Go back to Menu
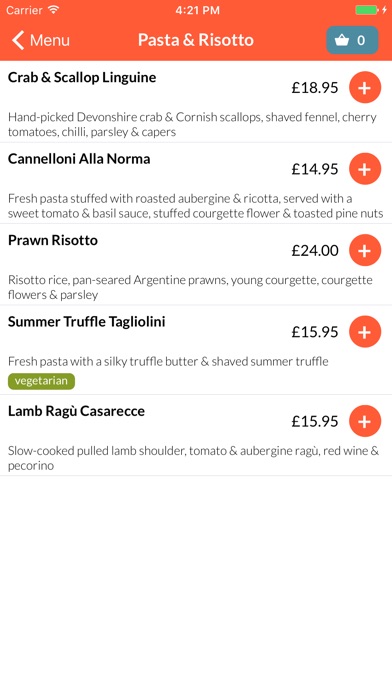Screen dimensions: 392x696 click(x=41, y=40)
